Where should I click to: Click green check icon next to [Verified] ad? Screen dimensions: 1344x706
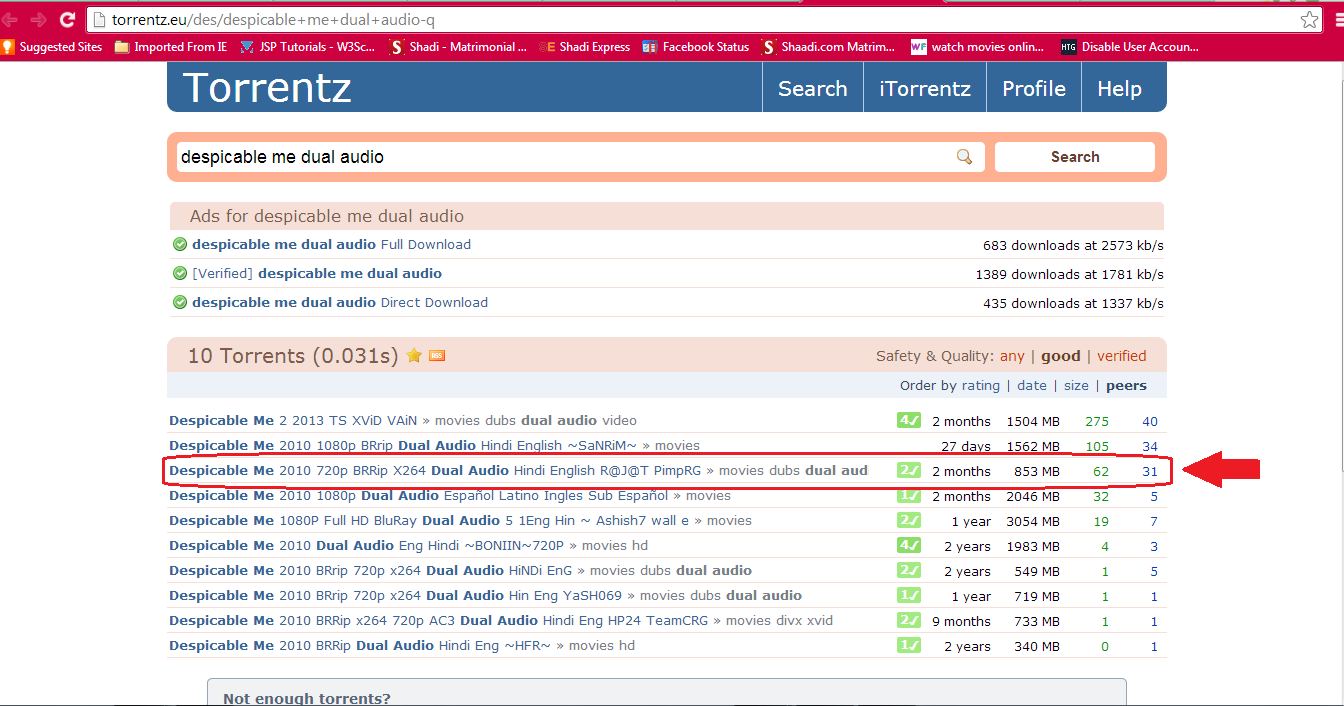pos(180,273)
